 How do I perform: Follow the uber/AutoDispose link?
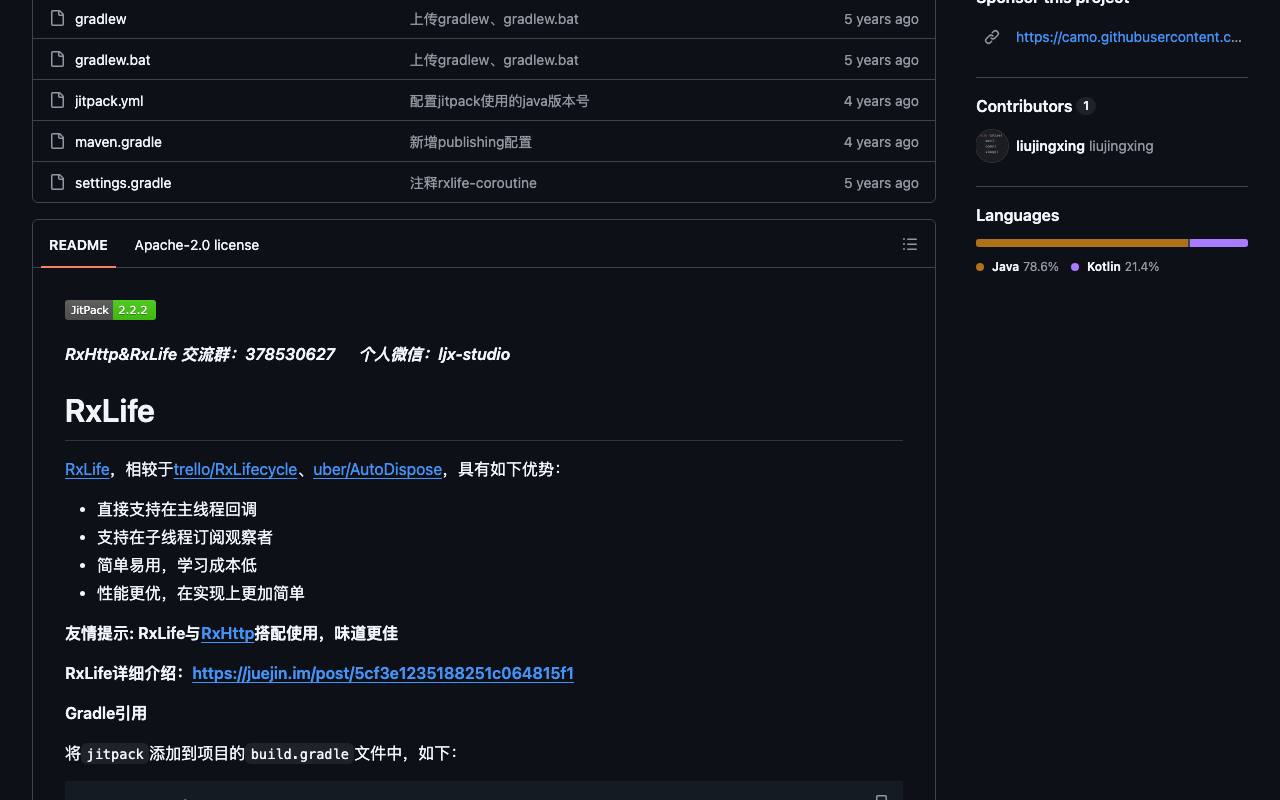[x=377, y=469]
